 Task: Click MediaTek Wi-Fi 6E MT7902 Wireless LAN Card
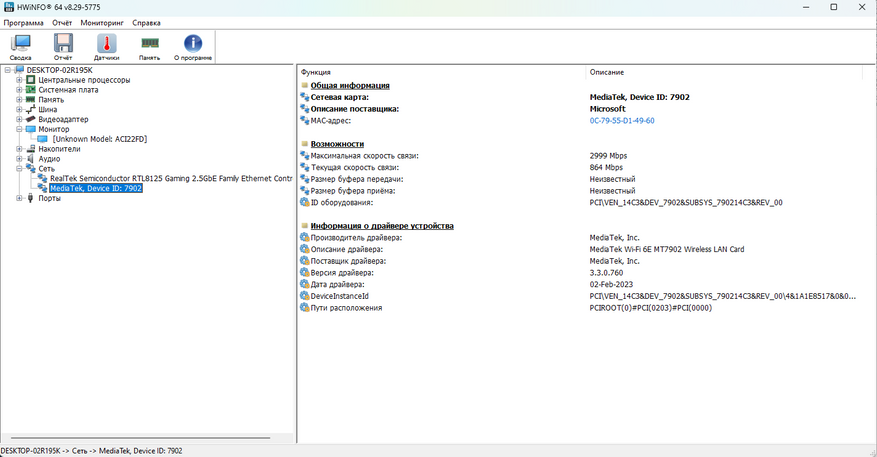tap(667, 249)
